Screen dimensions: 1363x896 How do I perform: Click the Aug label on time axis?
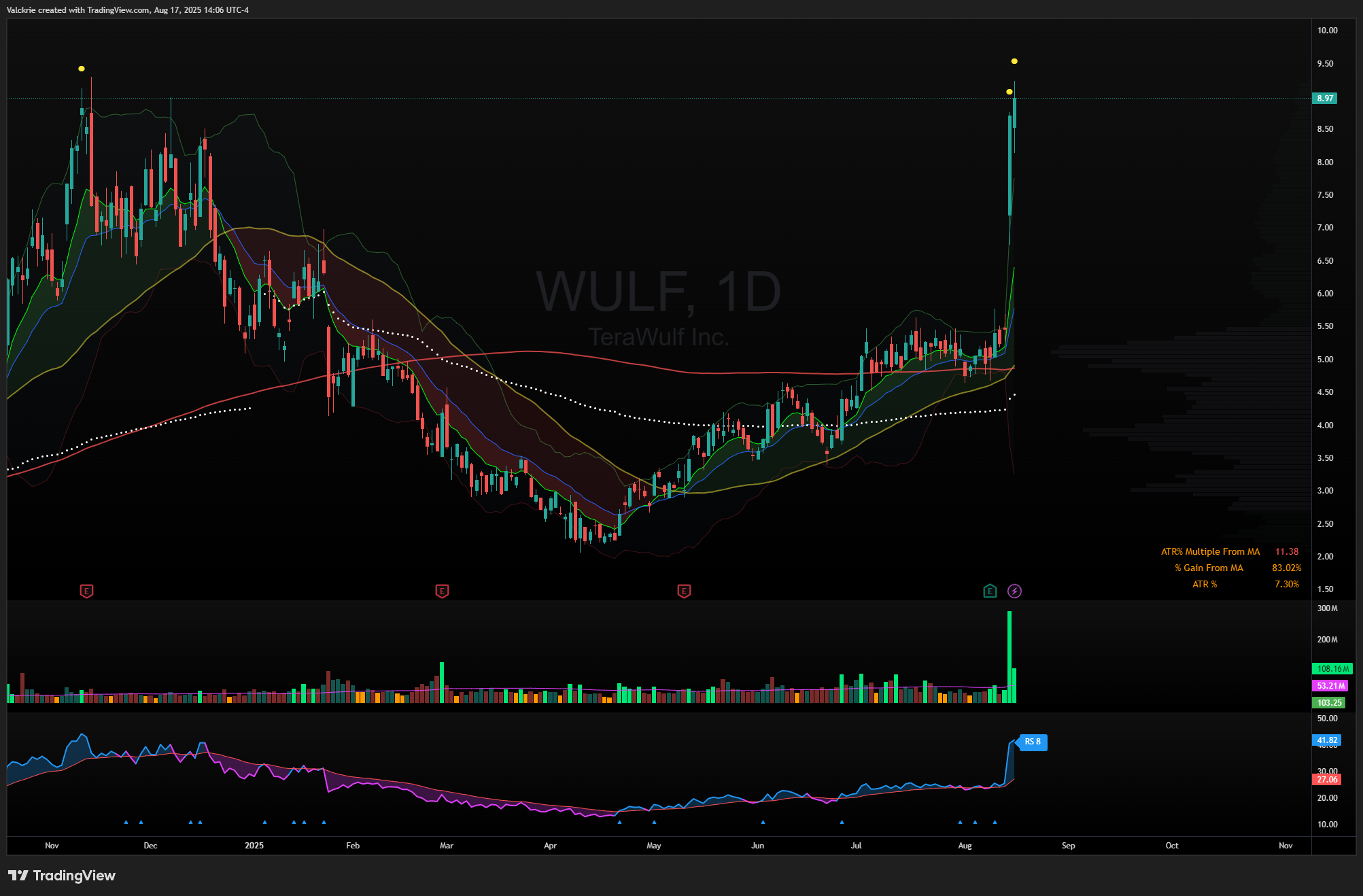point(965,846)
